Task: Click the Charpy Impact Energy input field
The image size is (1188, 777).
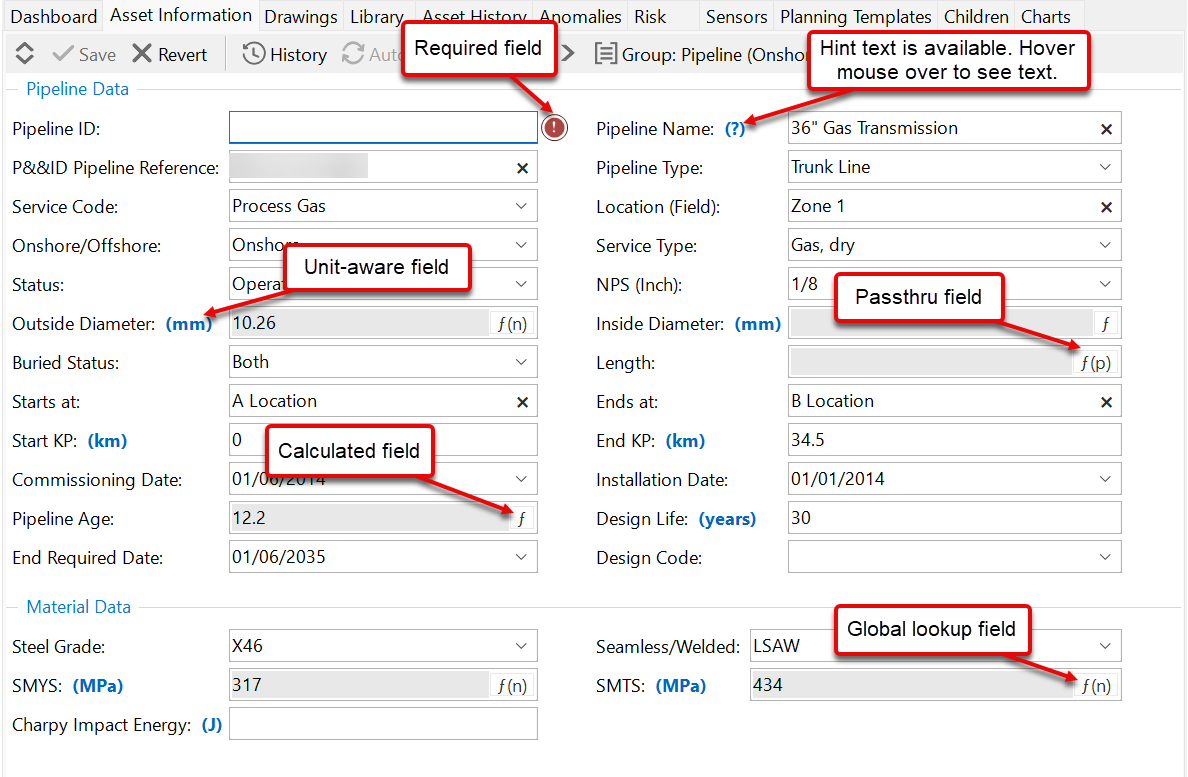Action: (x=383, y=724)
